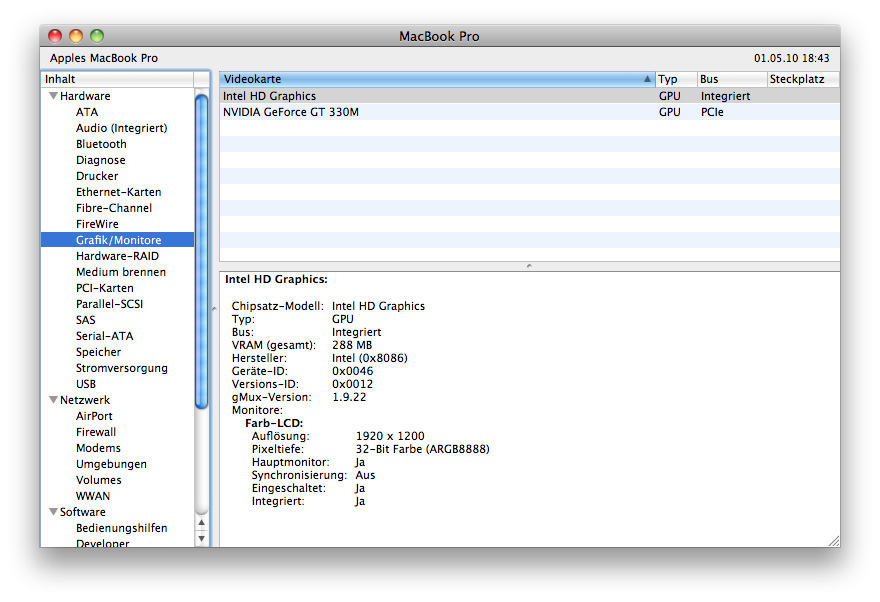Click the green zoom window button
The image size is (880, 602).
[x=97, y=36]
